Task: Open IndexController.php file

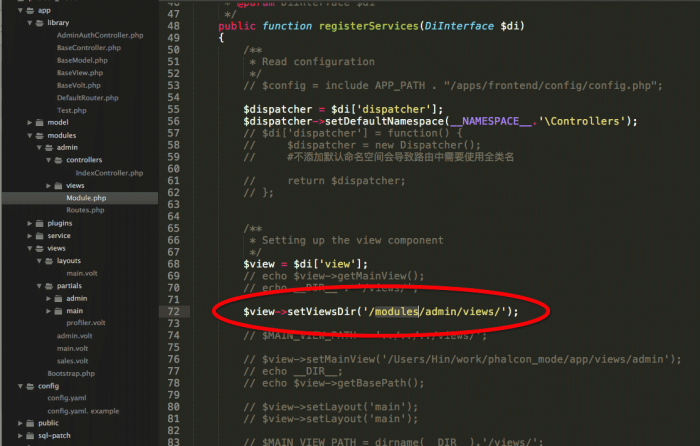Action: 109,172
